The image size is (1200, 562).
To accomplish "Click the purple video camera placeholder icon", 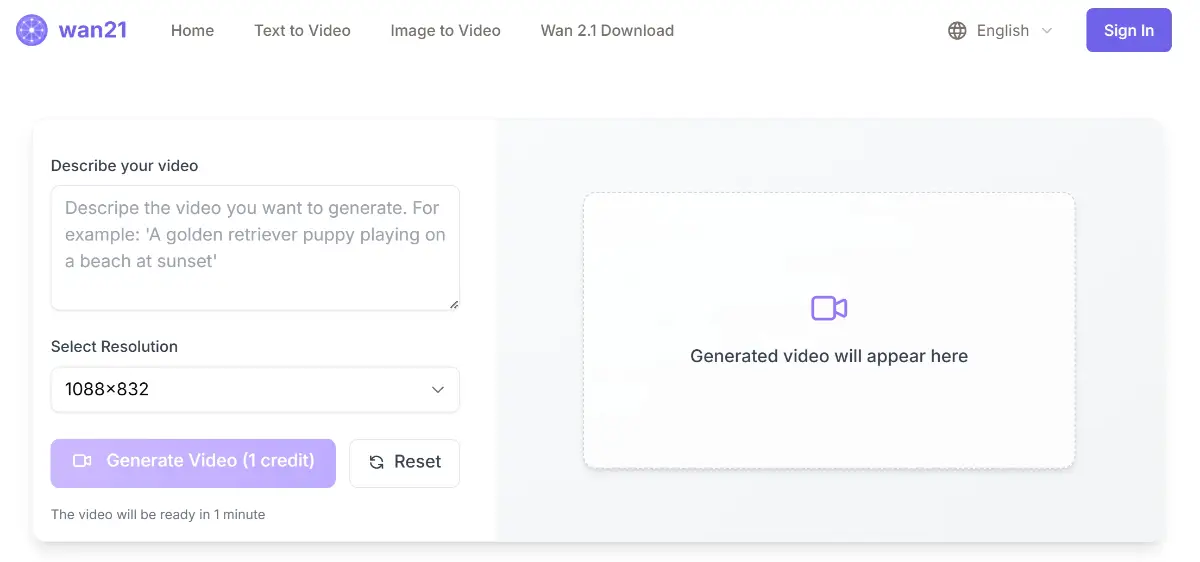I will click(829, 308).
